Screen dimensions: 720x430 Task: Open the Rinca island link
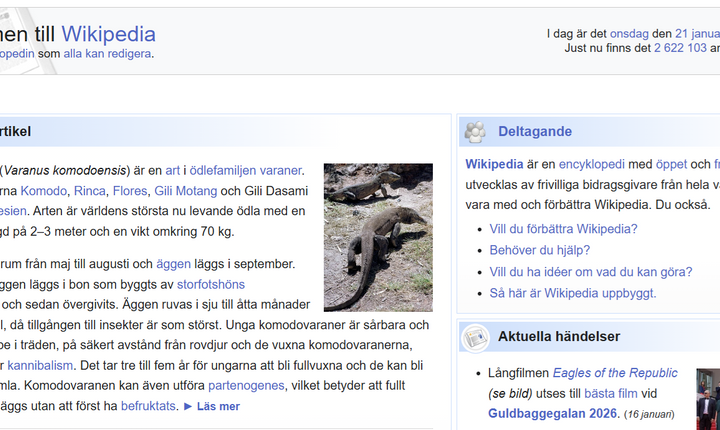point(90,191)
